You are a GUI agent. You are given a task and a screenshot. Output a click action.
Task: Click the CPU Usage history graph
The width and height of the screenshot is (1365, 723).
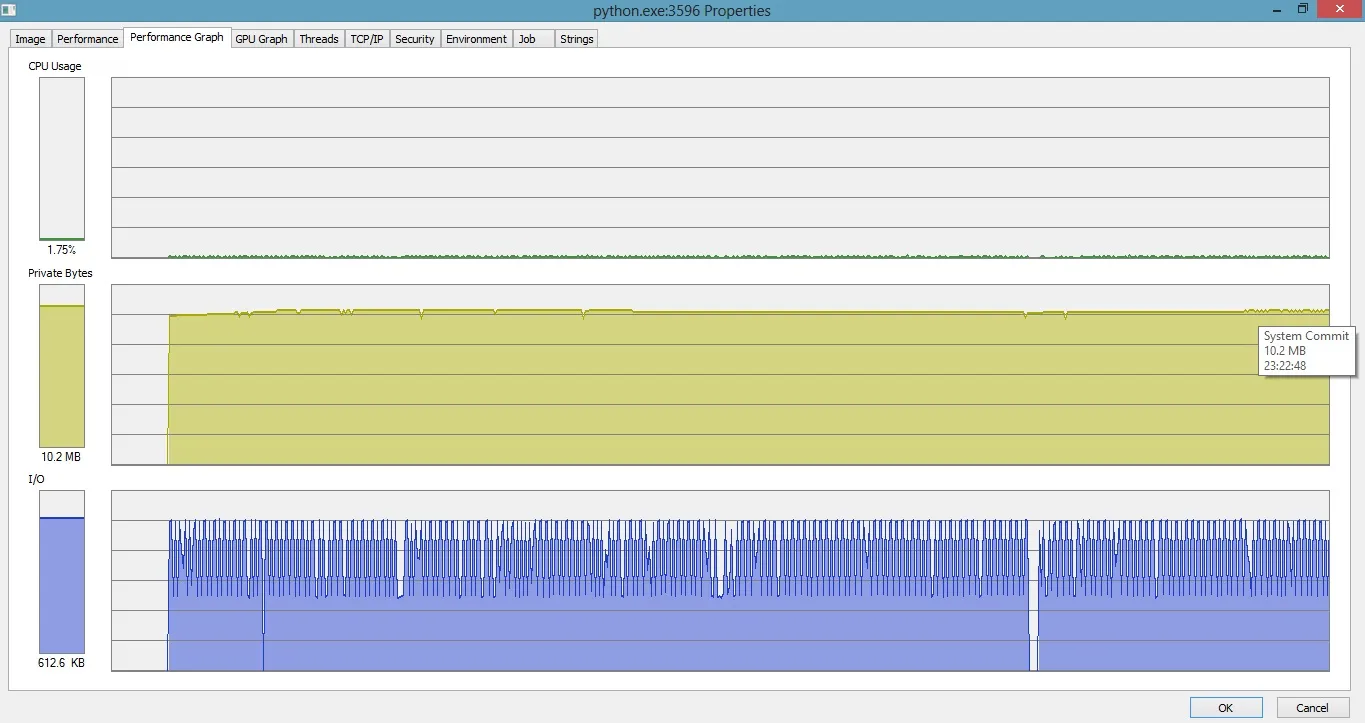pos(720,168)
